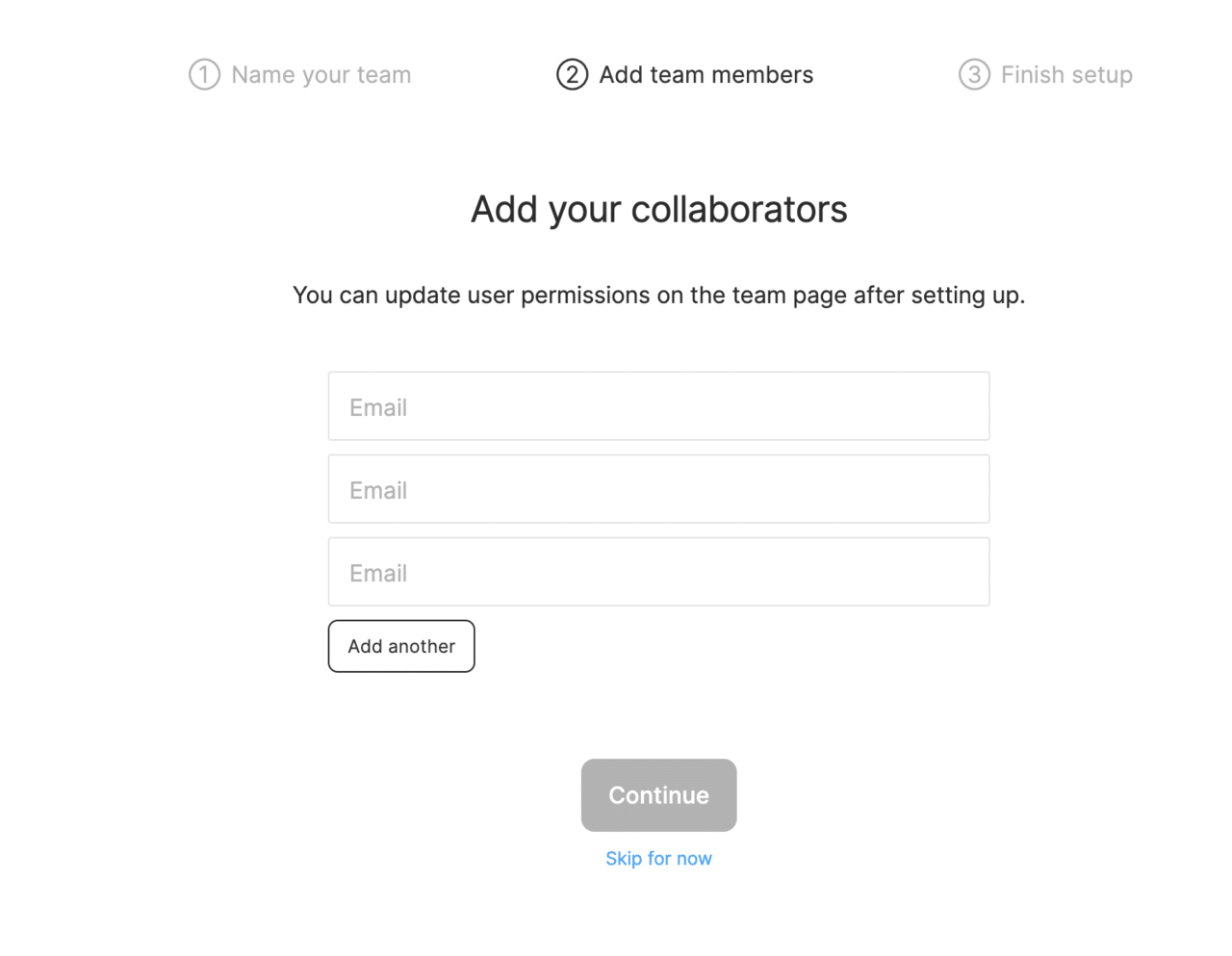1232x956 pixels.
Task: Click the user permissions description text
Action: (658, 295)
